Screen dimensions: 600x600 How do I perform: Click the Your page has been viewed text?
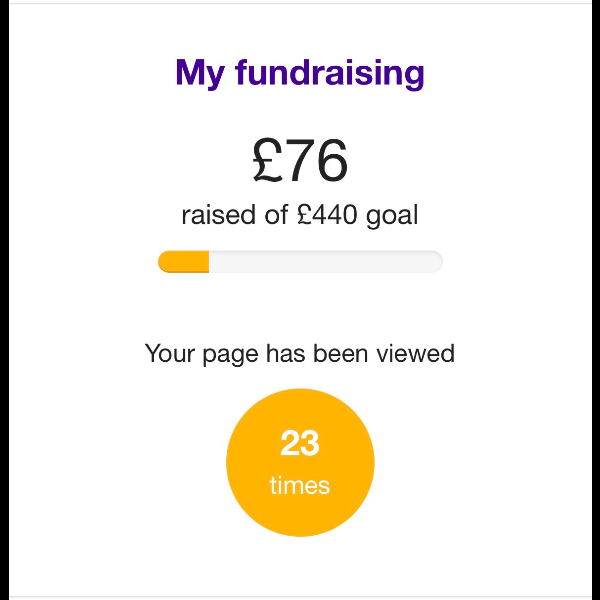[x=300, y=353]
